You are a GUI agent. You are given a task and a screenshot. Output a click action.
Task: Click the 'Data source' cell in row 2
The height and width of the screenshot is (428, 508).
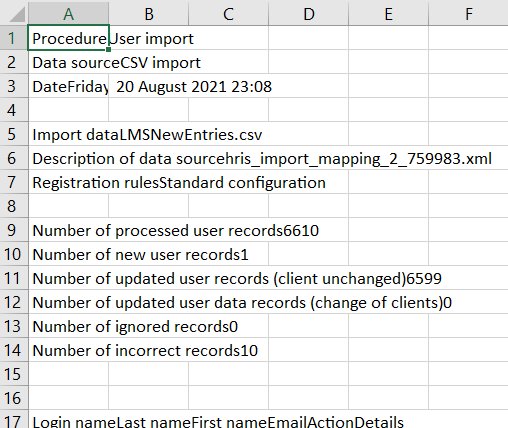click(x=68, y=62)
